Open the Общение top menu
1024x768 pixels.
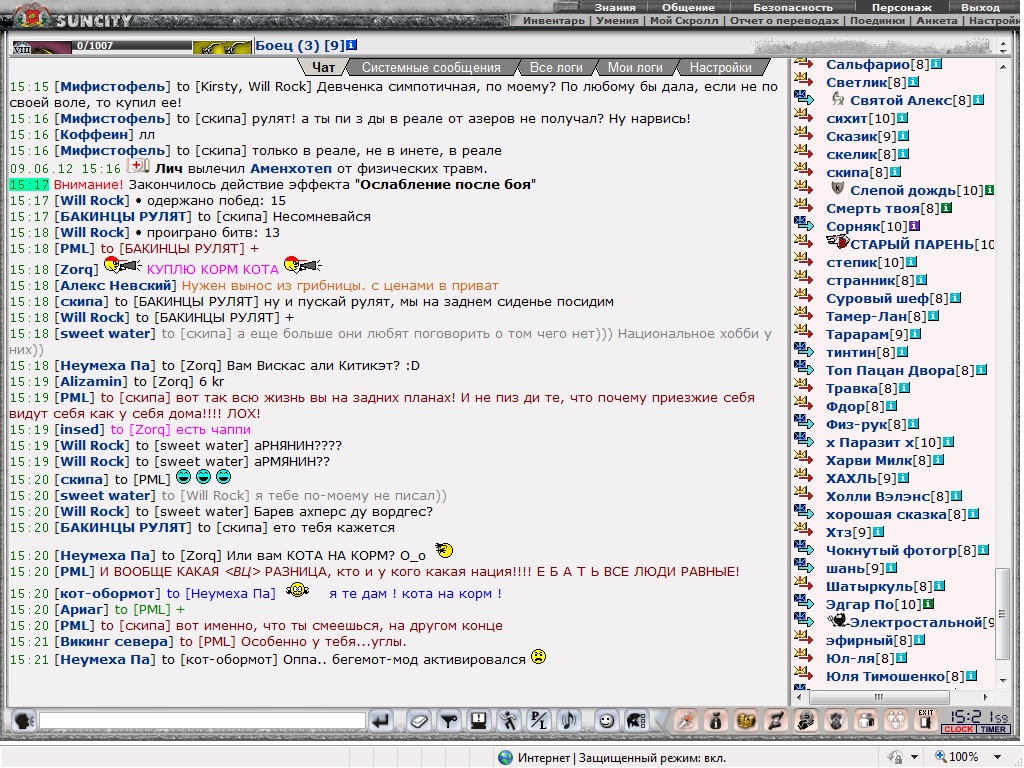(688, 7)
